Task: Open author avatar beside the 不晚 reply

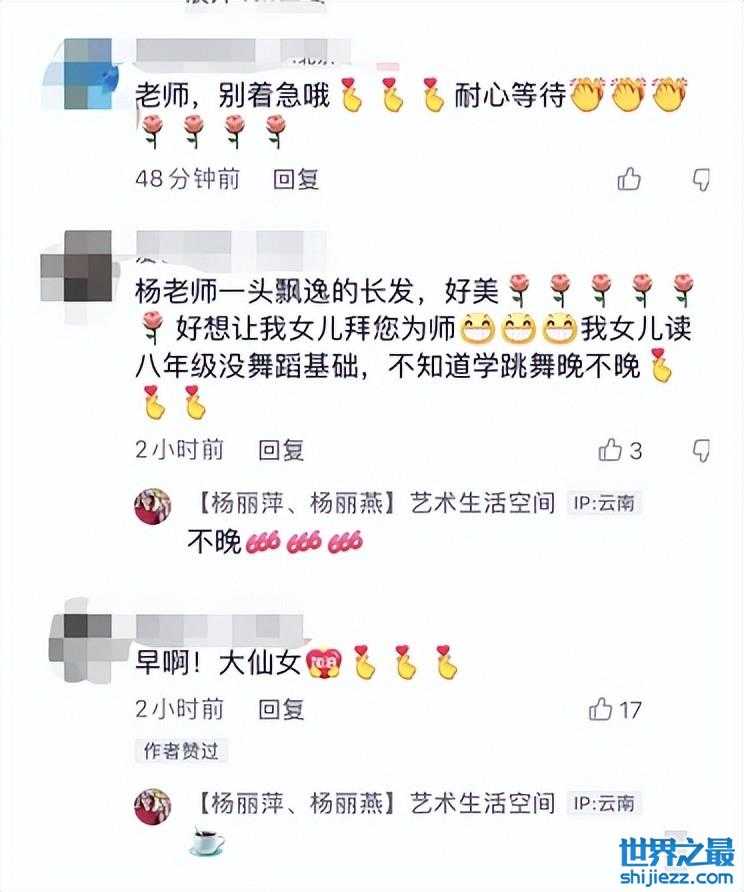Action: [x=152, y=506]
